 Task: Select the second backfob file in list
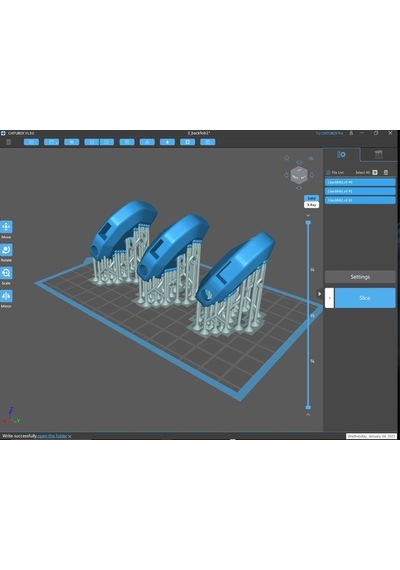360,191
